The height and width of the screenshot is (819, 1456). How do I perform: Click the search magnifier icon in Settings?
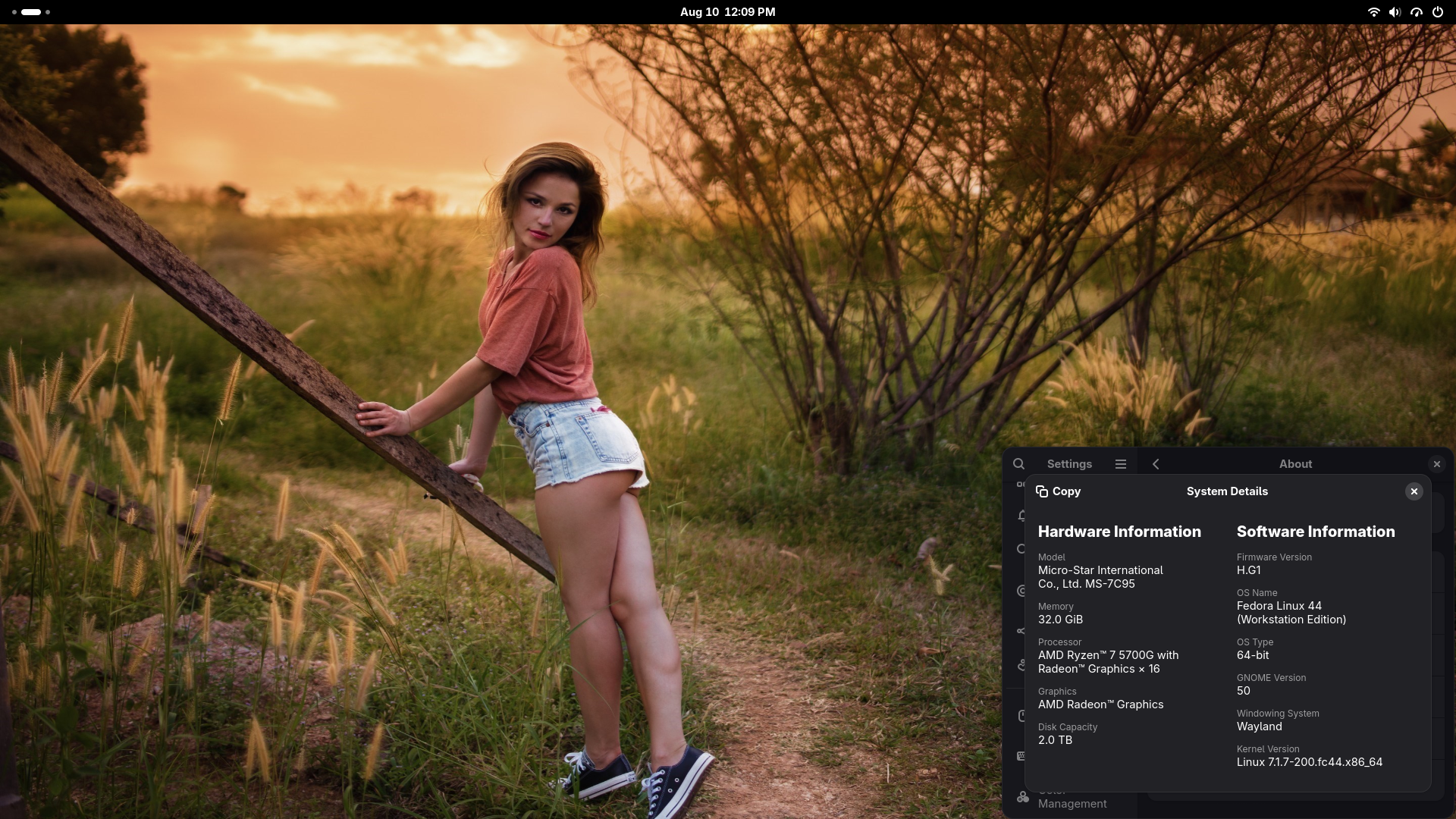1019,464
